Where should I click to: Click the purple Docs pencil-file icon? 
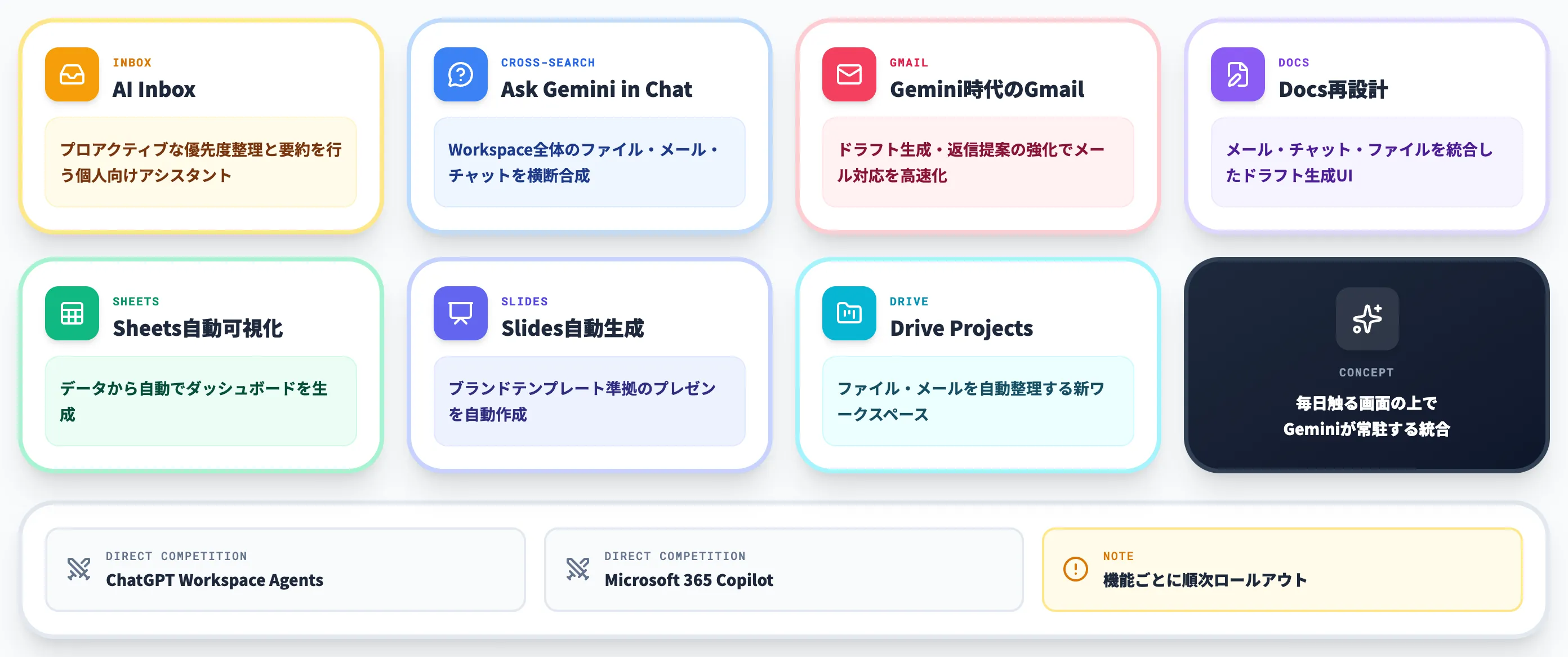click(x=1237, y=74)
